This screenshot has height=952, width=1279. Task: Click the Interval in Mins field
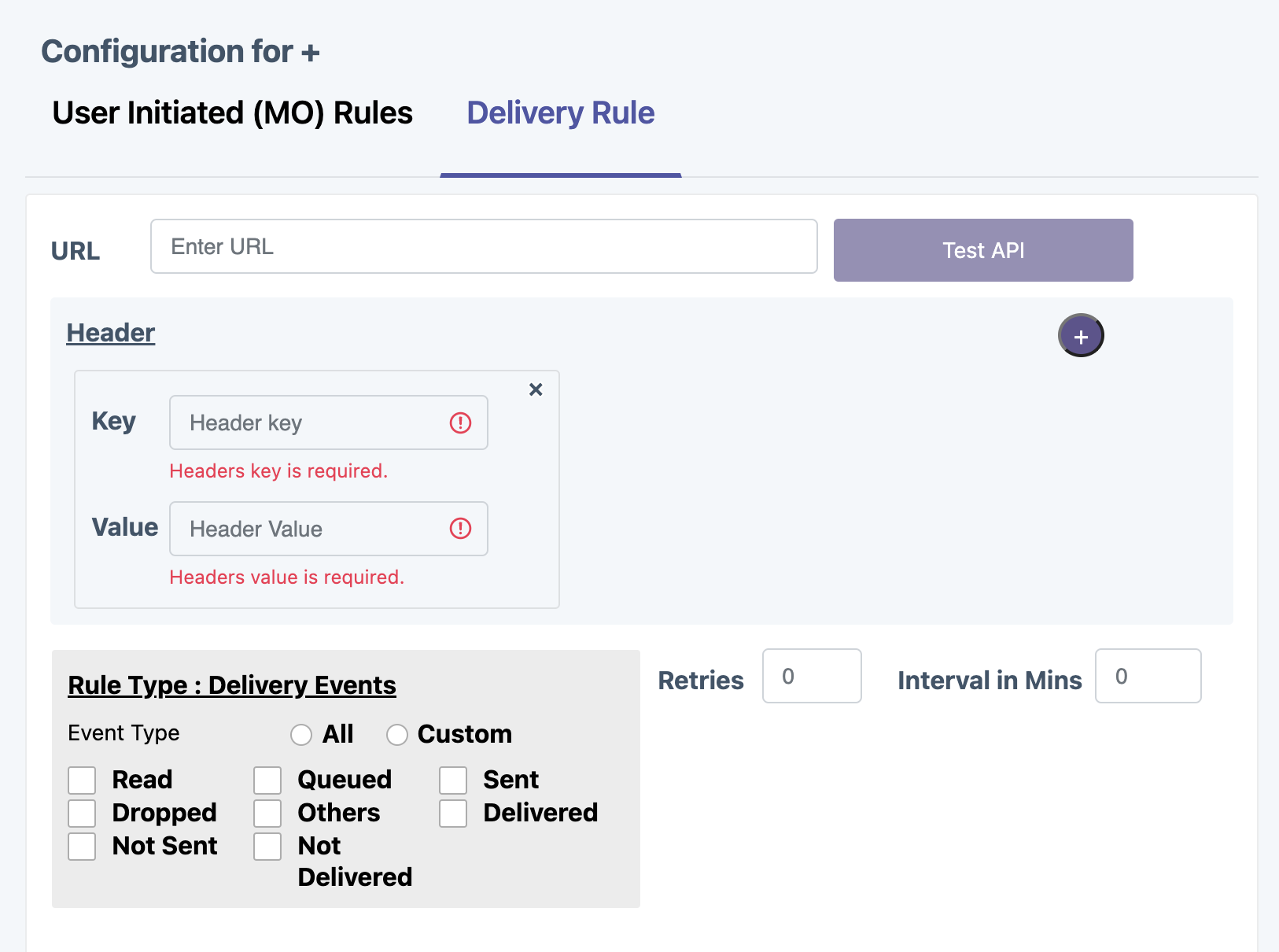[x=1148, y=677]
